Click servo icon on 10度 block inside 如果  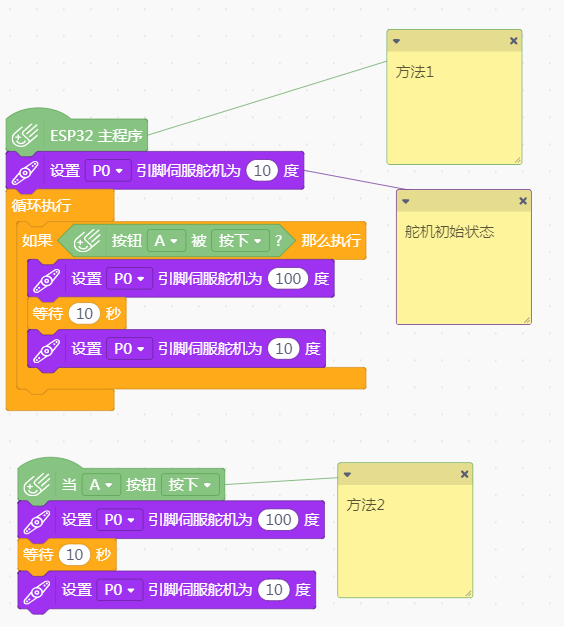(x=47, y=350)
